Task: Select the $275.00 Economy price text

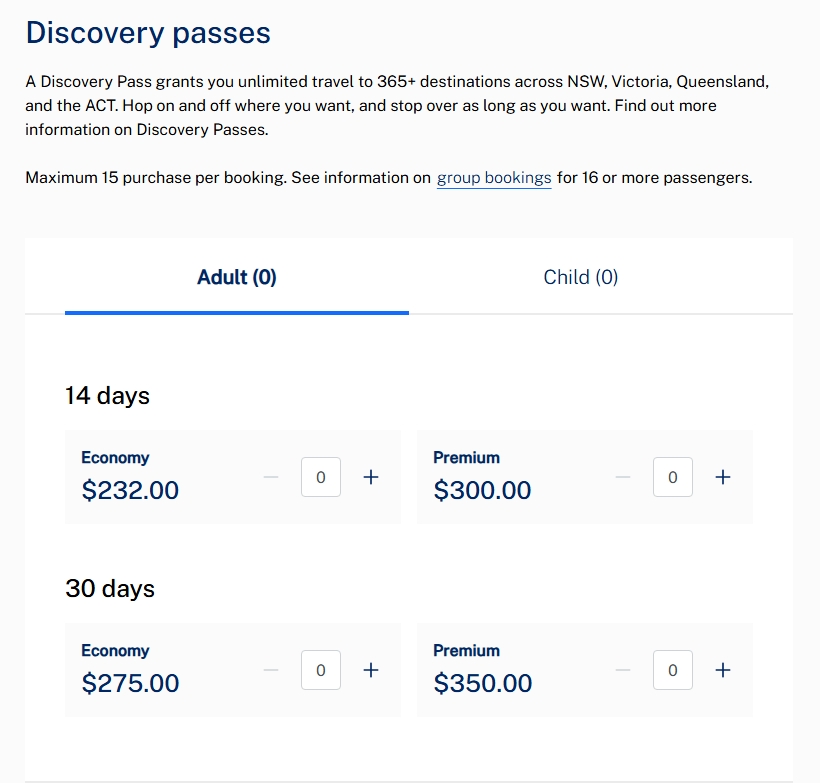Action: 130,683
